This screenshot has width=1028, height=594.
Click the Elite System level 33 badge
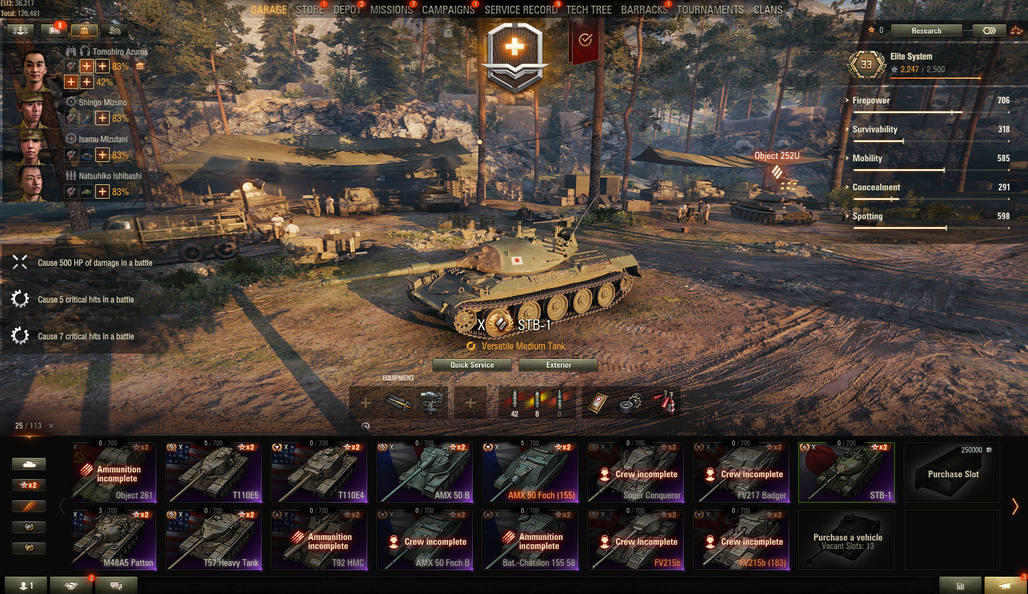pos(867,64)
